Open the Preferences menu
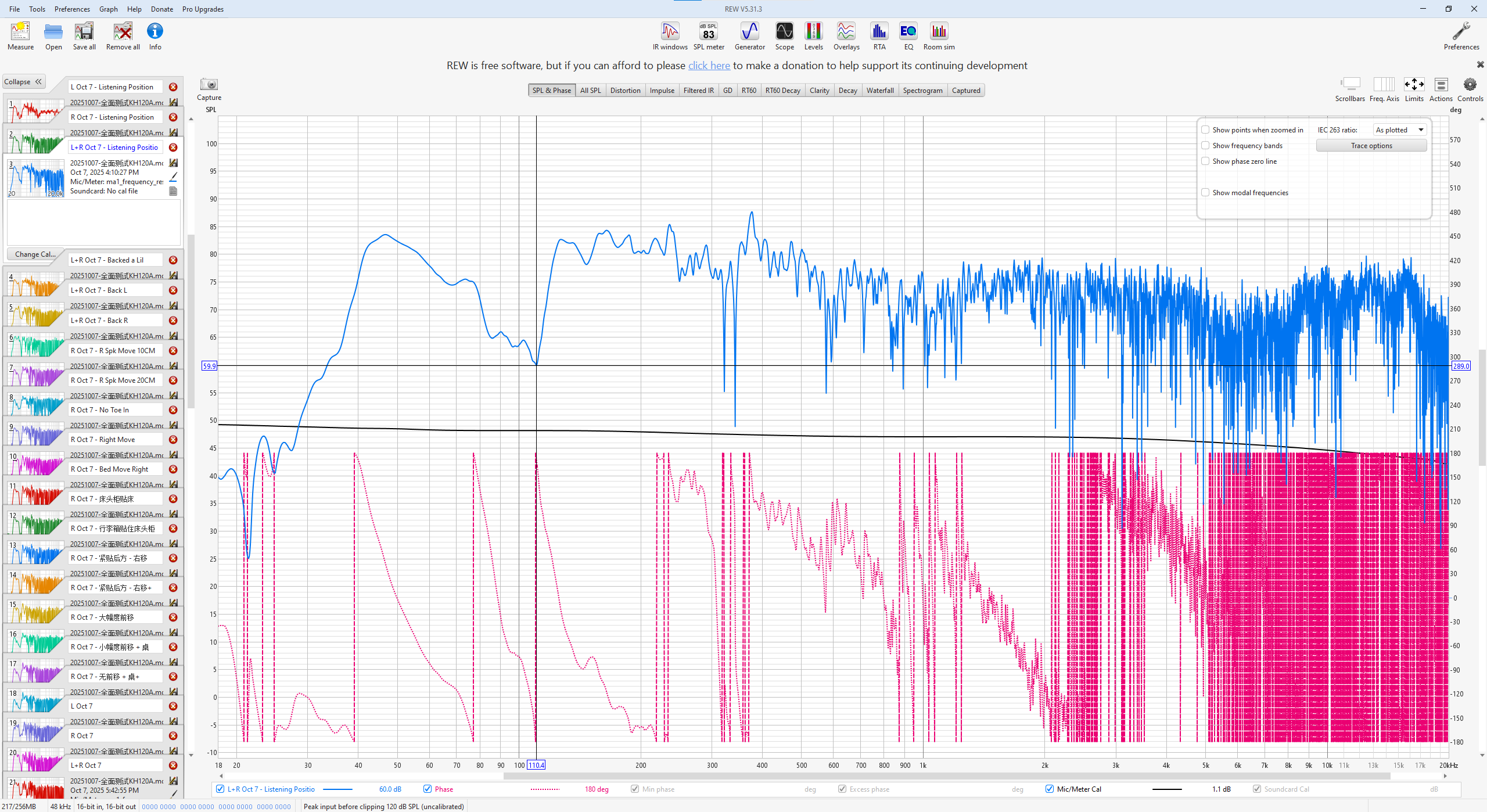1487x812 pixels. pos(72,9)
